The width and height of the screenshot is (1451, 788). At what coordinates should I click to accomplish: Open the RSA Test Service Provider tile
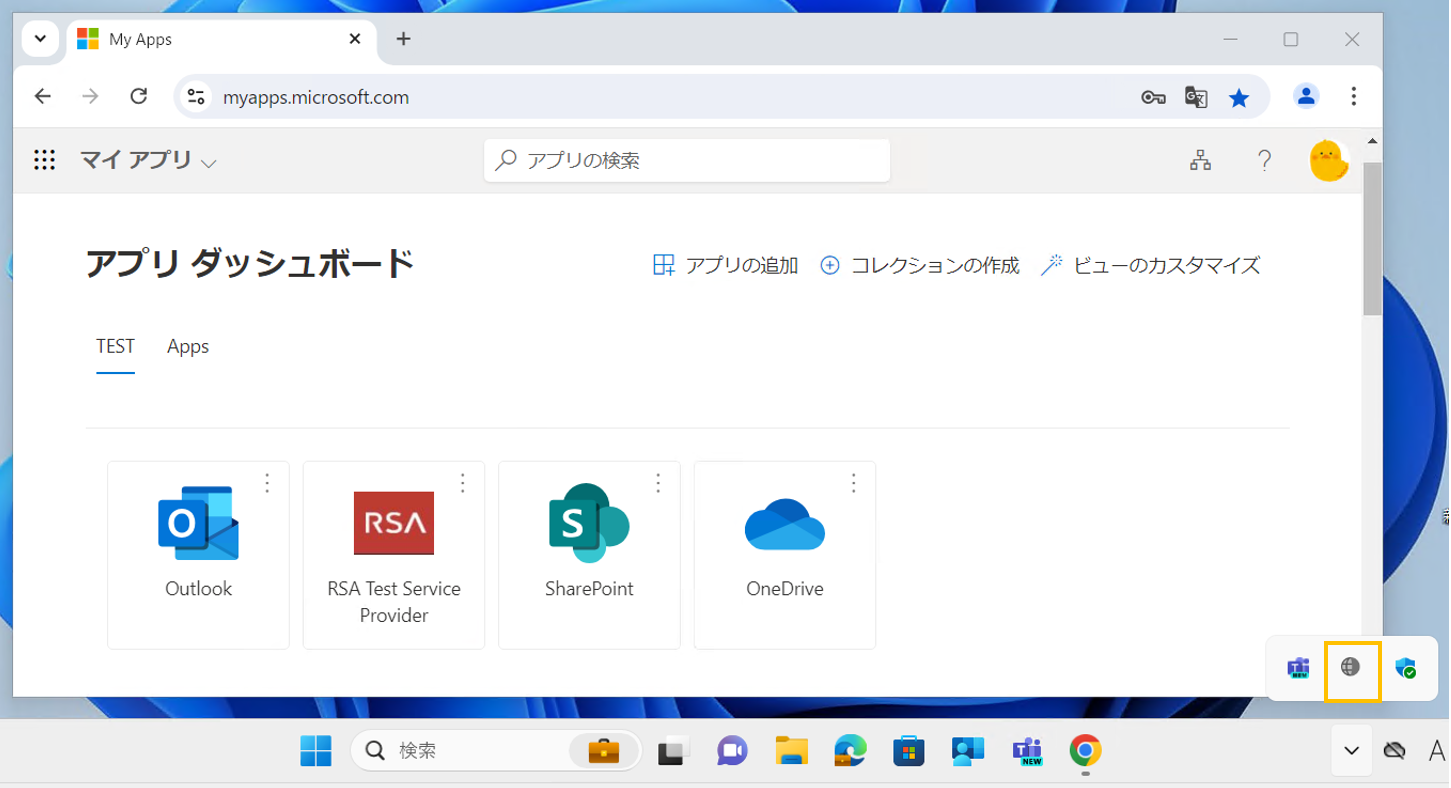[x=394, y=555]
